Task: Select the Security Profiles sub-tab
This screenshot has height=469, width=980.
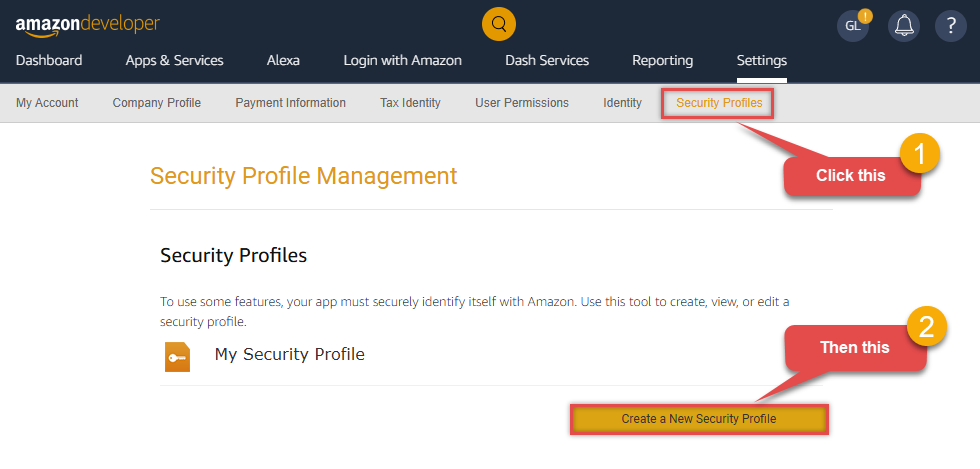Action: pos(719,103)
